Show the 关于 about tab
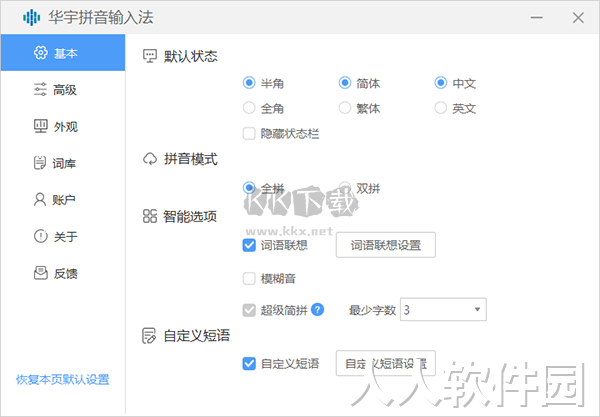Viewport: 600px width, 417px height. (x=63, y=236)
